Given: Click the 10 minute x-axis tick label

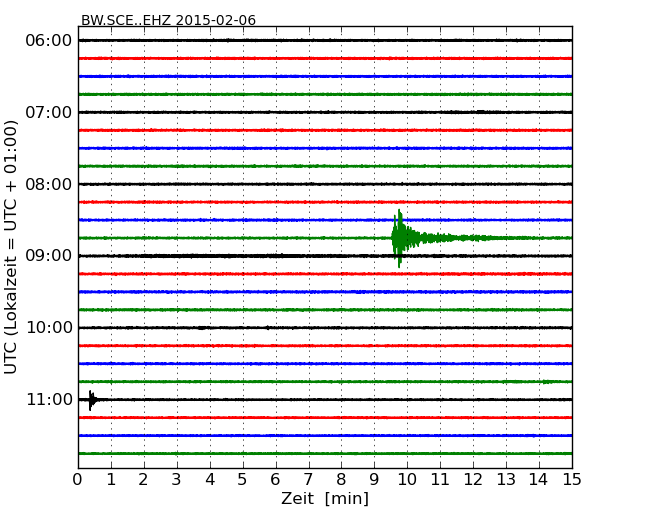Looking at the screenshot, I should point(407,480).
